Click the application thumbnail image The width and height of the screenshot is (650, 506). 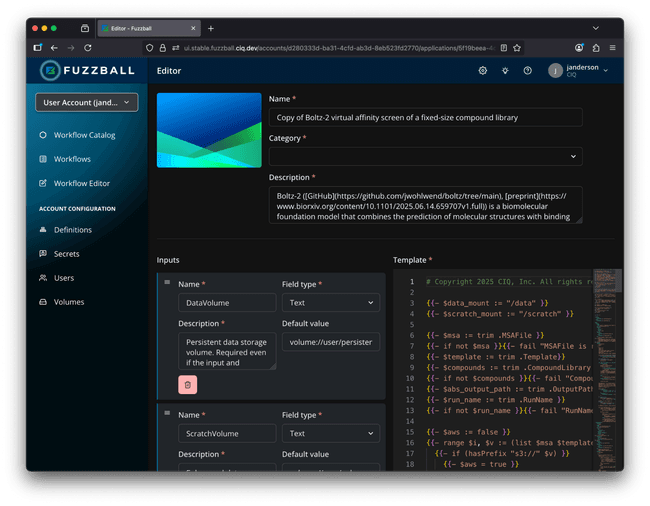[209, 130]
